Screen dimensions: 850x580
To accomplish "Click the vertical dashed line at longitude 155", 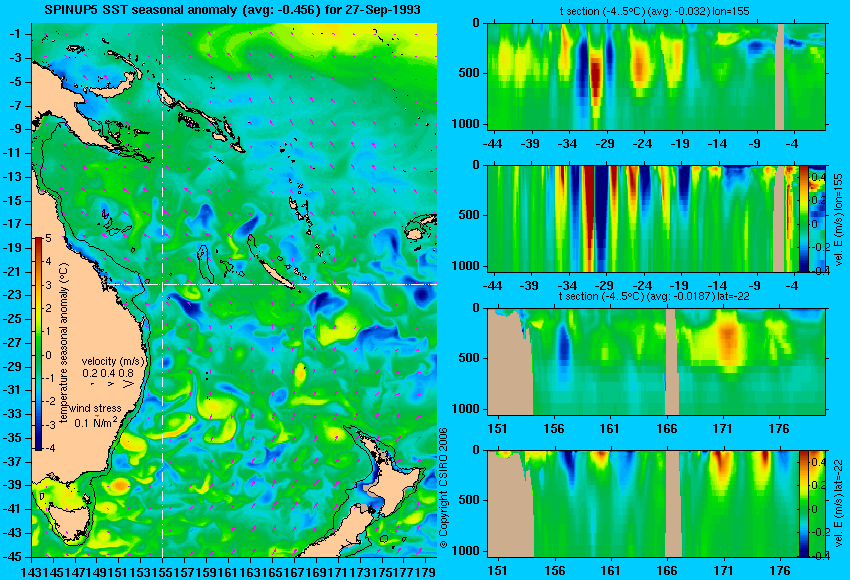I will tap(162, 290).
